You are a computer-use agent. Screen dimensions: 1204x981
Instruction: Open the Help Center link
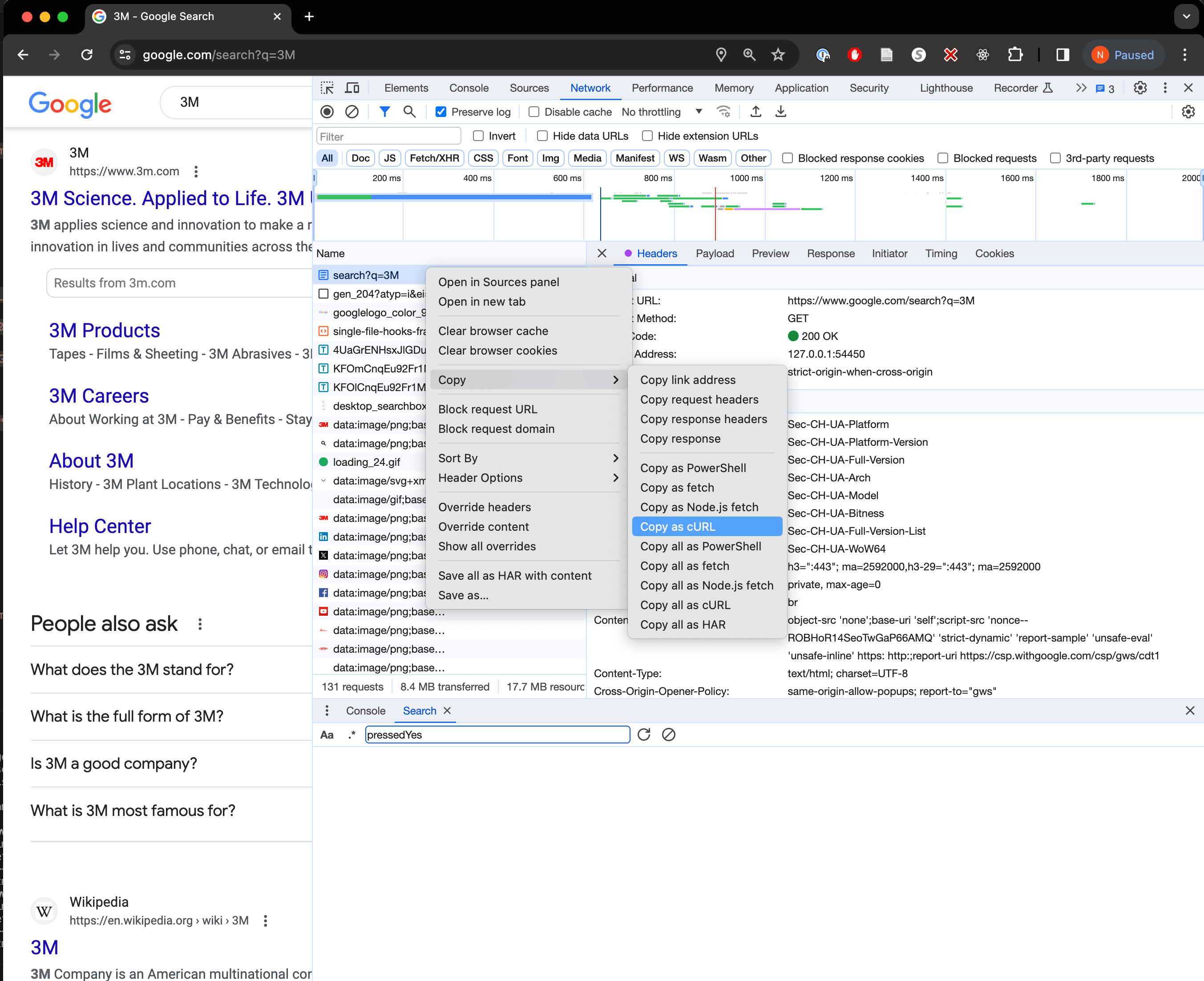[x=100, y=527]
